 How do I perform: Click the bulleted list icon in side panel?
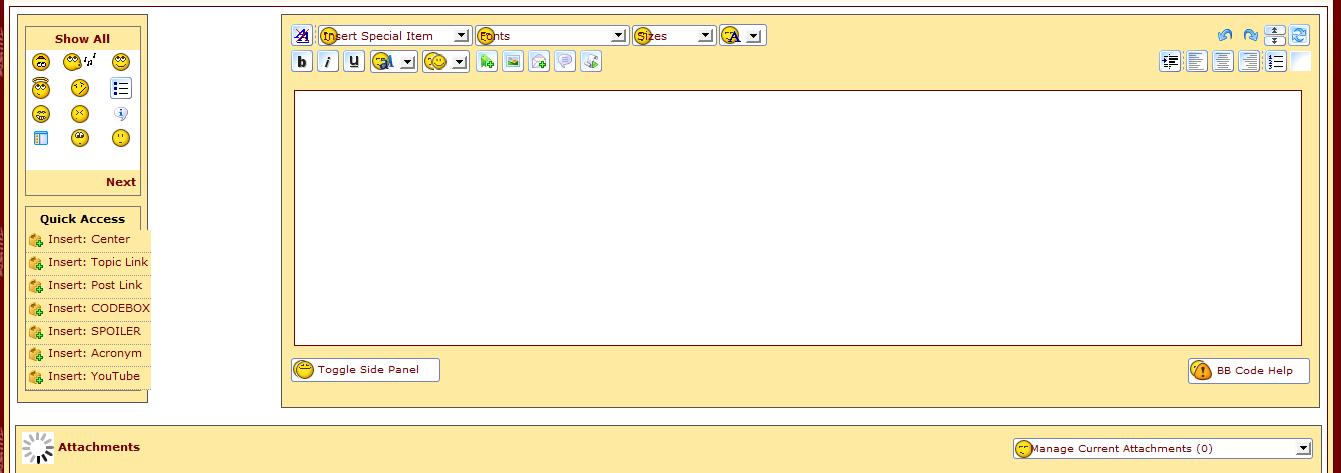coord(121,88)
